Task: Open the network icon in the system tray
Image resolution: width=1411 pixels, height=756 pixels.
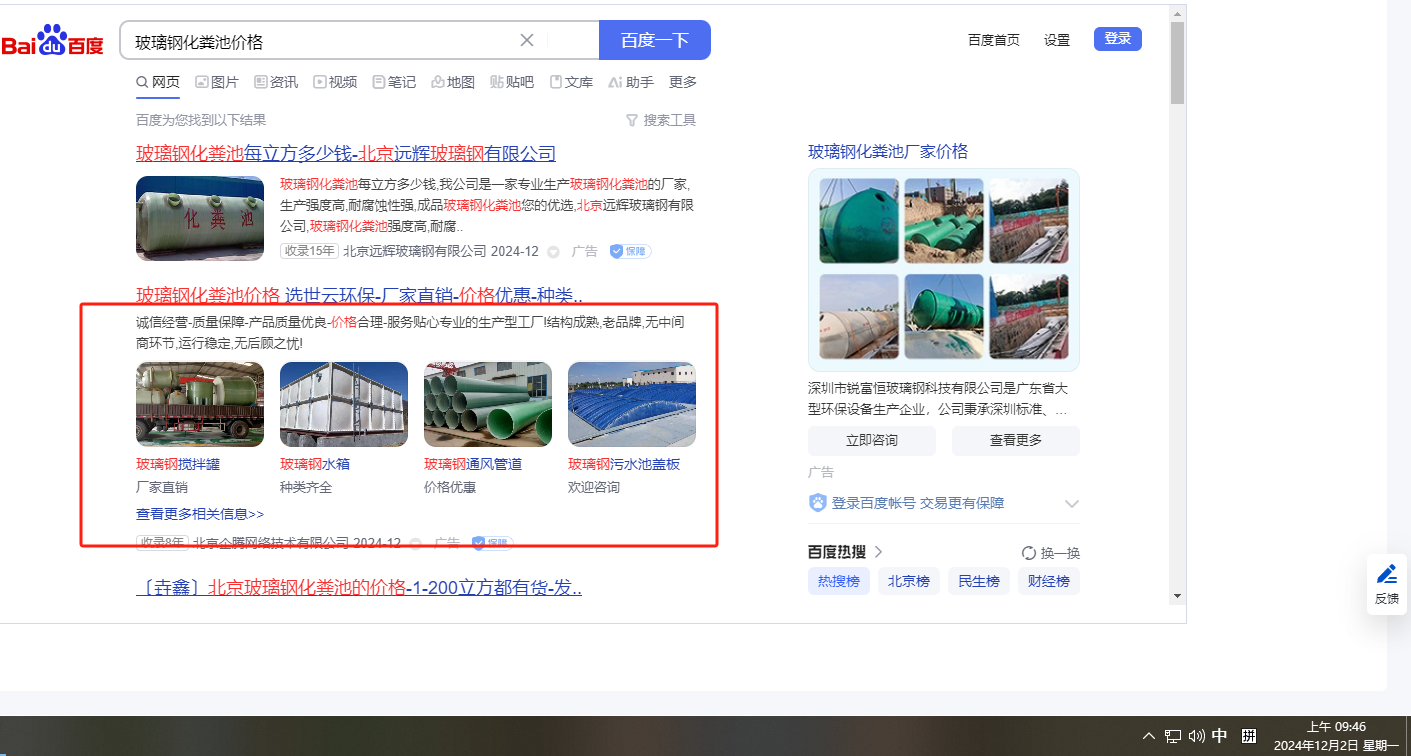Action: [1173, 736]
